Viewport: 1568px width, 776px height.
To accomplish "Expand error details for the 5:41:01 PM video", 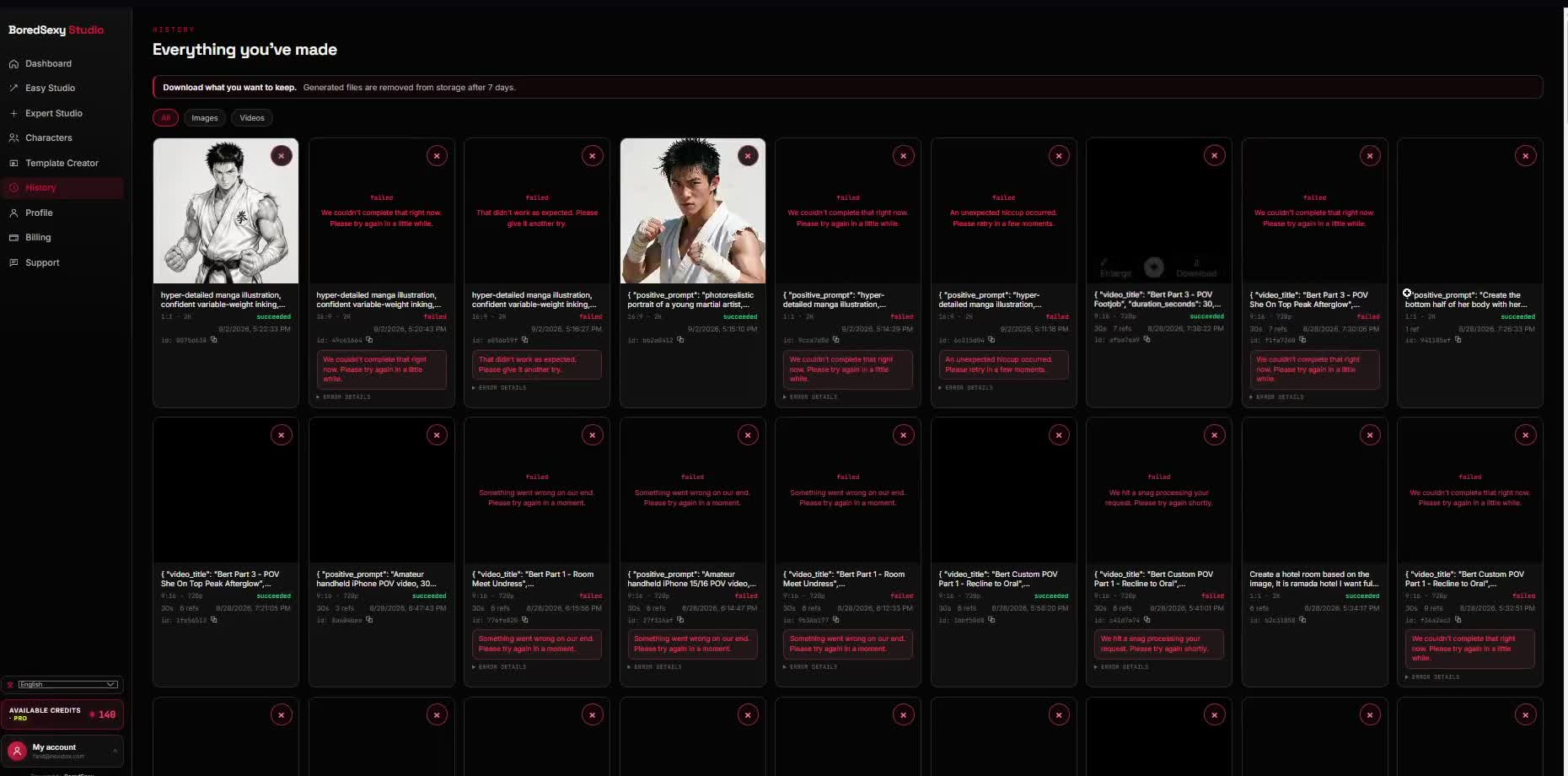I will 1121,667.
